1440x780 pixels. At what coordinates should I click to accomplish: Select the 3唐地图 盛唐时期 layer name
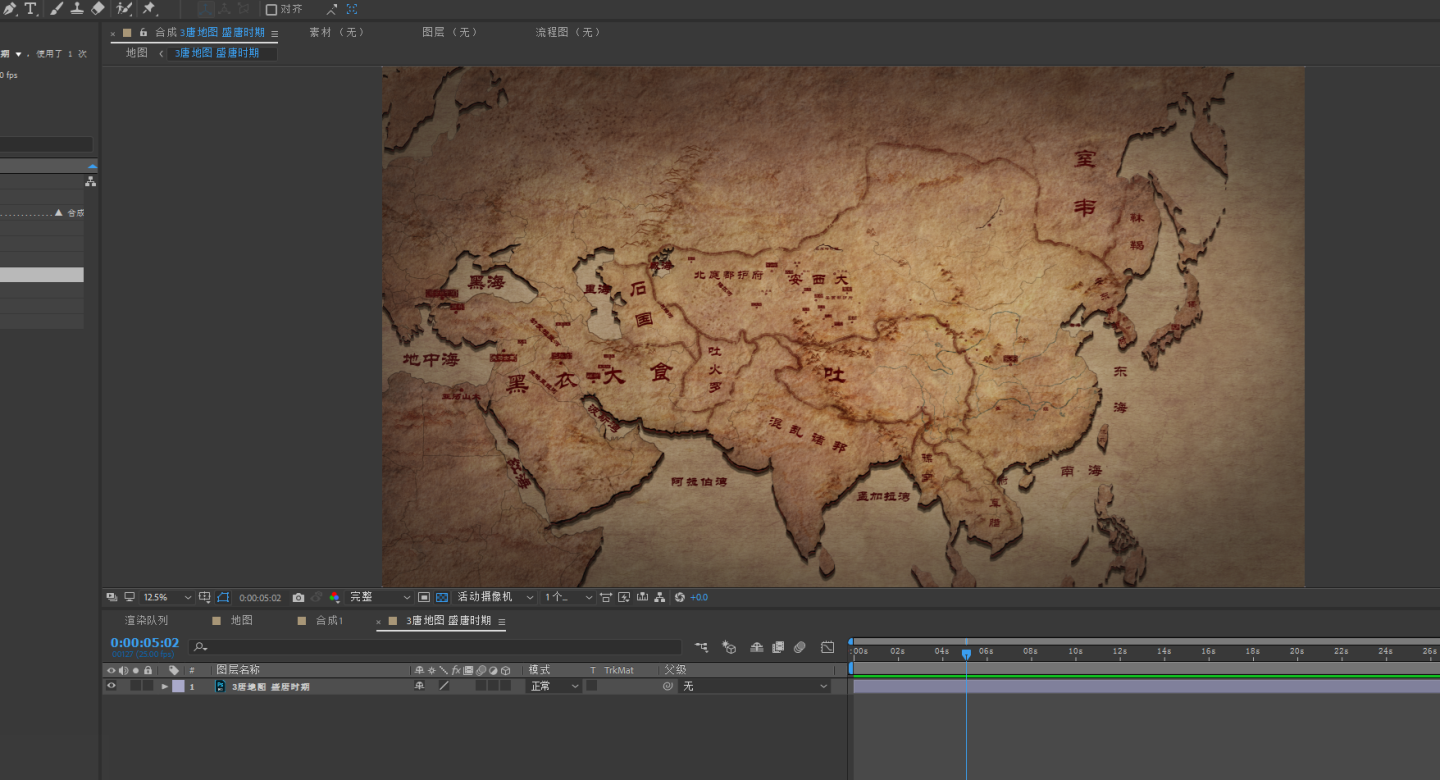click(x=271, y=687)
